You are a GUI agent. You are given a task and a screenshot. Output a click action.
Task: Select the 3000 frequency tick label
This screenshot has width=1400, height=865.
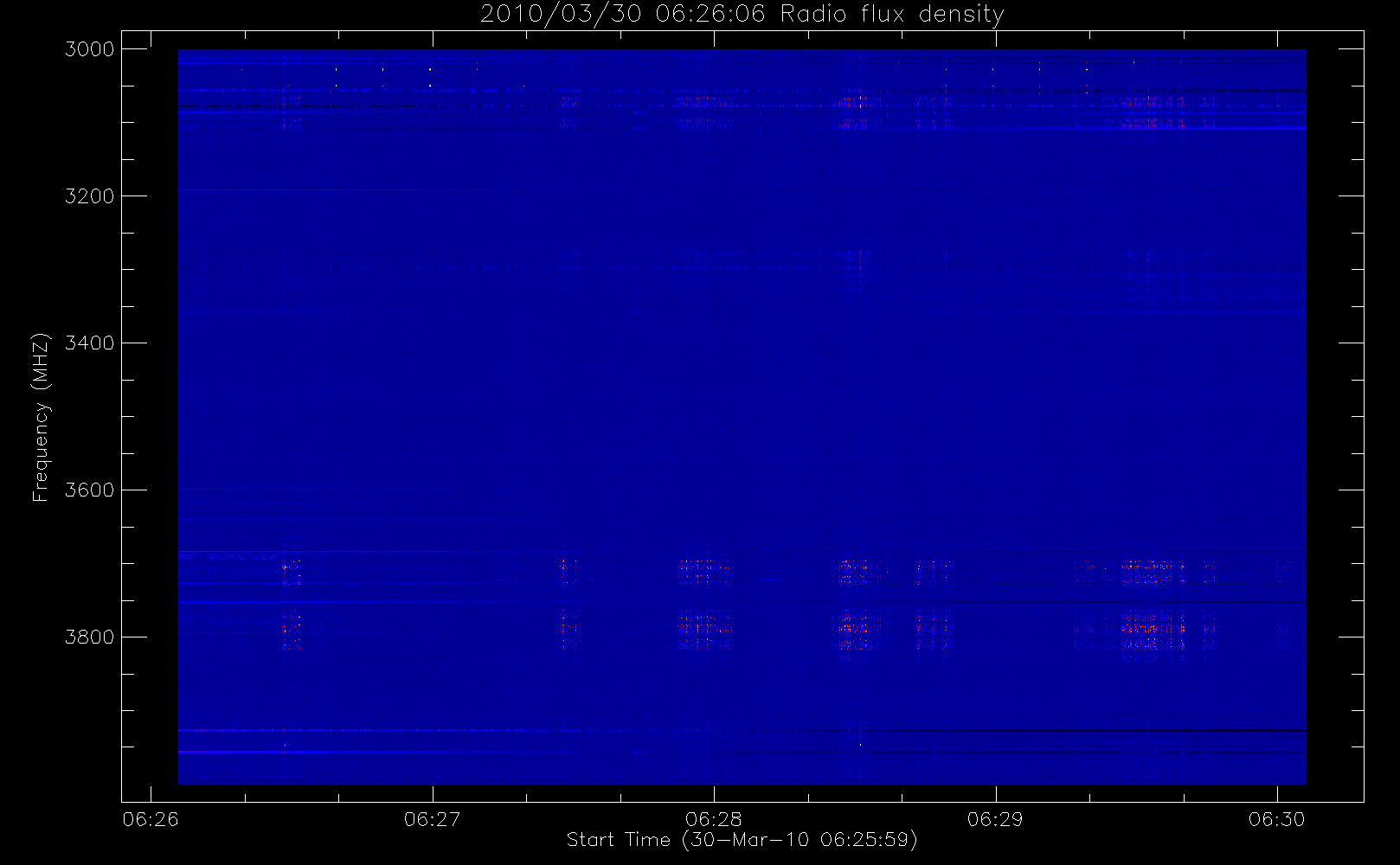click(90, 49)
